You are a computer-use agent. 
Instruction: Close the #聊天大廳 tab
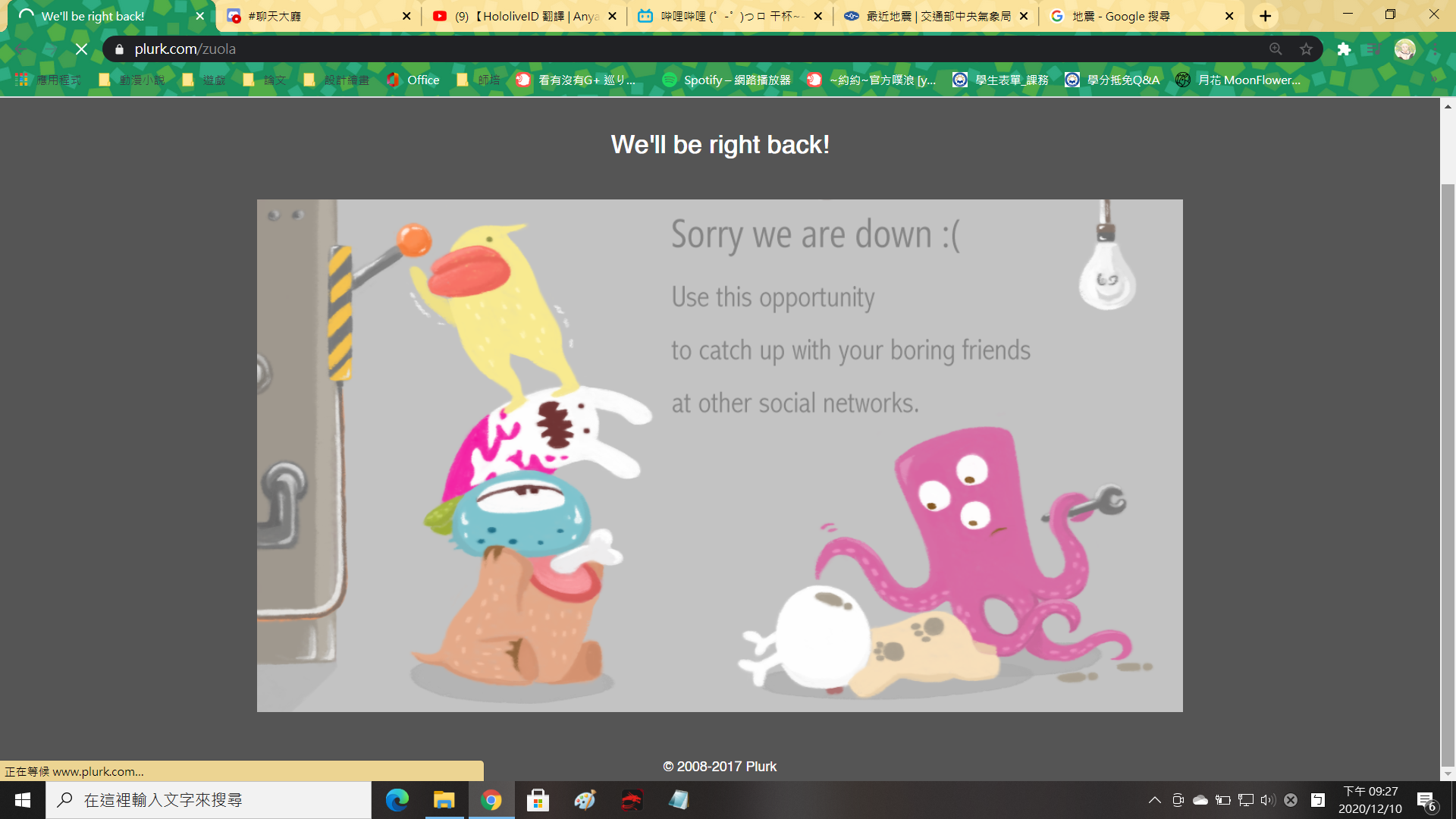point(406,16)
